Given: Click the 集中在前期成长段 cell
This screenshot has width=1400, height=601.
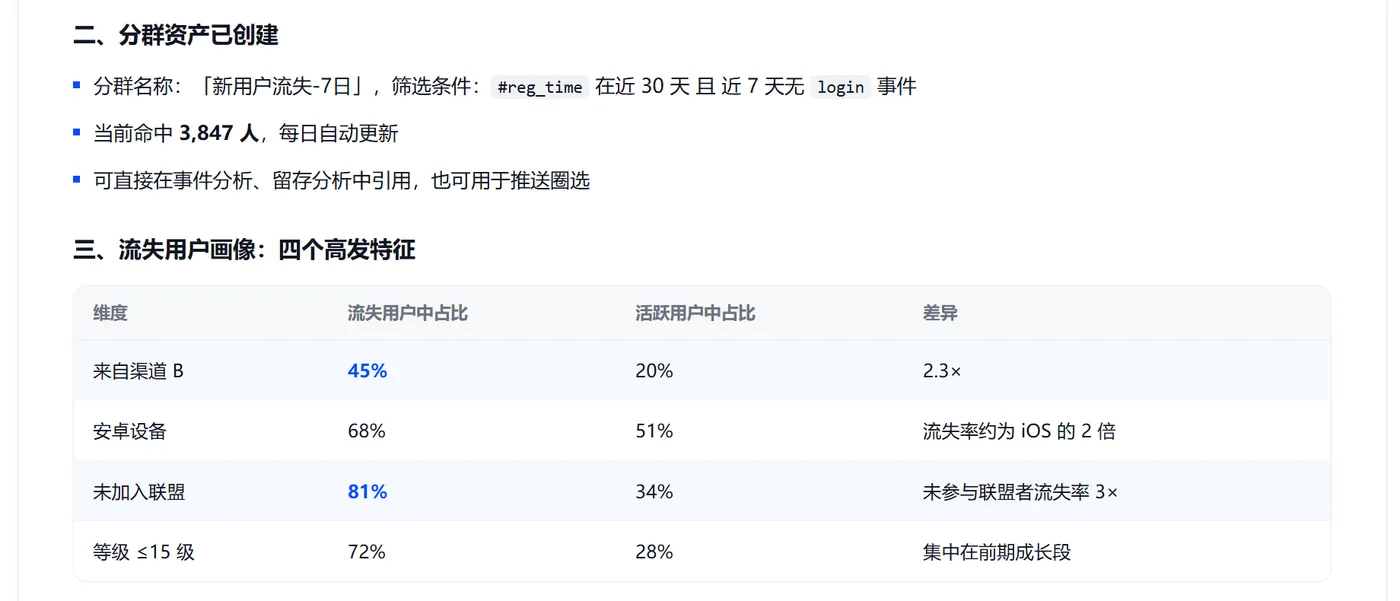Looking at the screenshot, I should click(x=996, y=552).
